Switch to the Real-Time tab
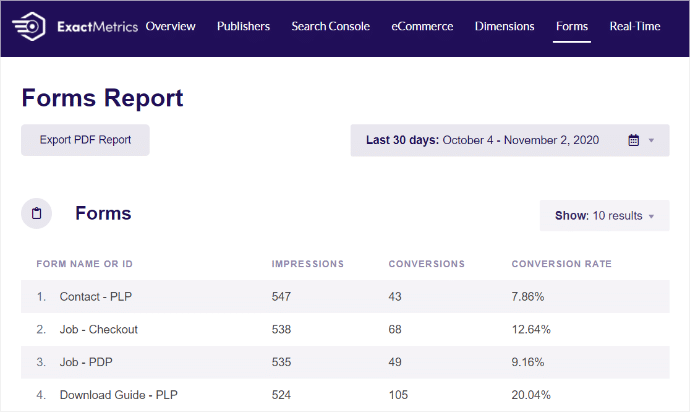This screenshot has width=690, height=412. (635, 26)
